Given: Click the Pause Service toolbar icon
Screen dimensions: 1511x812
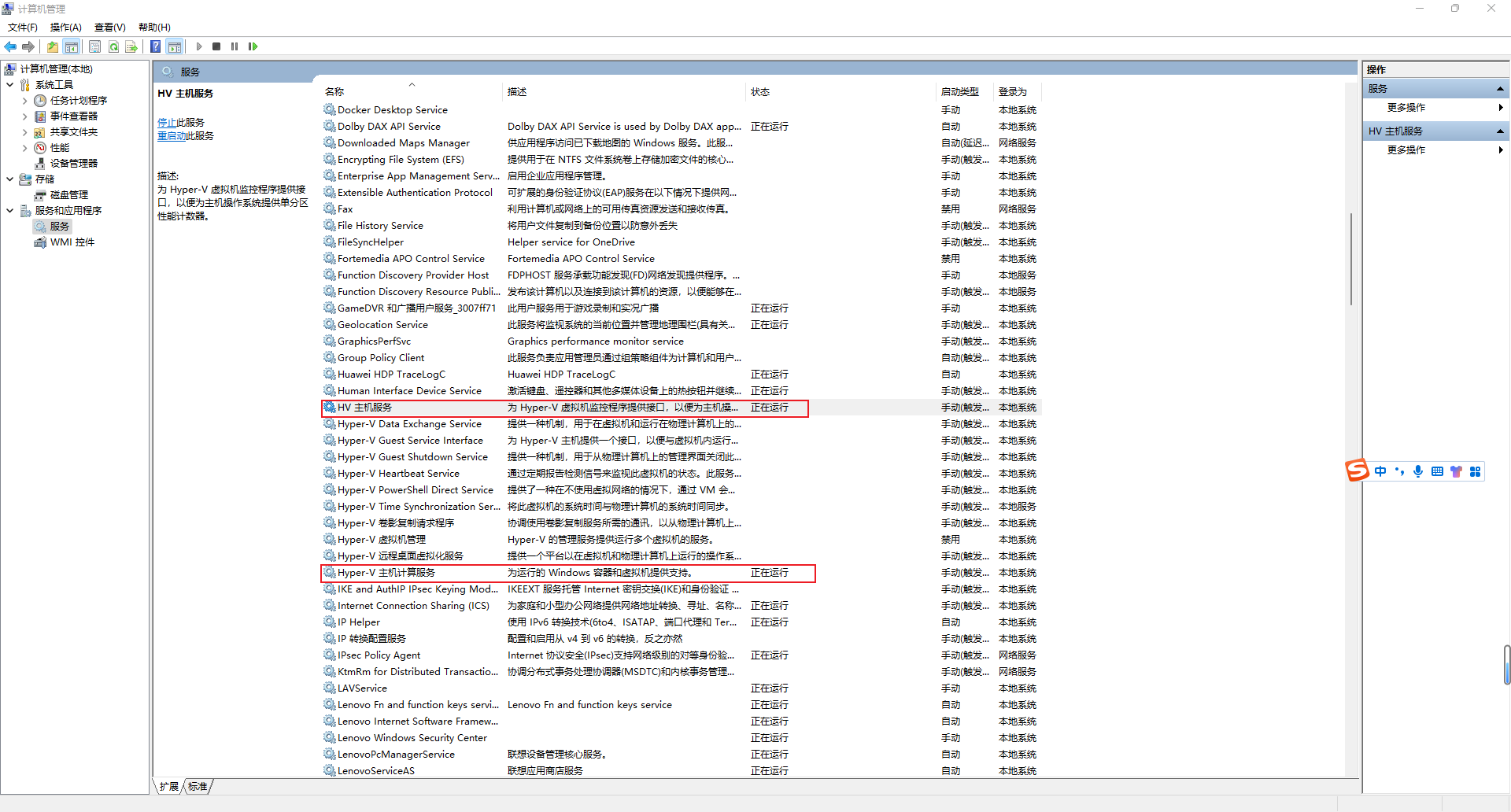Looking at the screenshot, I should 235,46.
